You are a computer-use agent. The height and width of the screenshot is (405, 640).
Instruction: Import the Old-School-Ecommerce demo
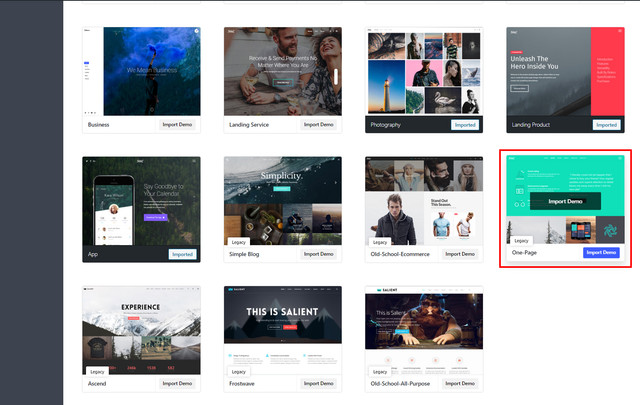(460, 254)
